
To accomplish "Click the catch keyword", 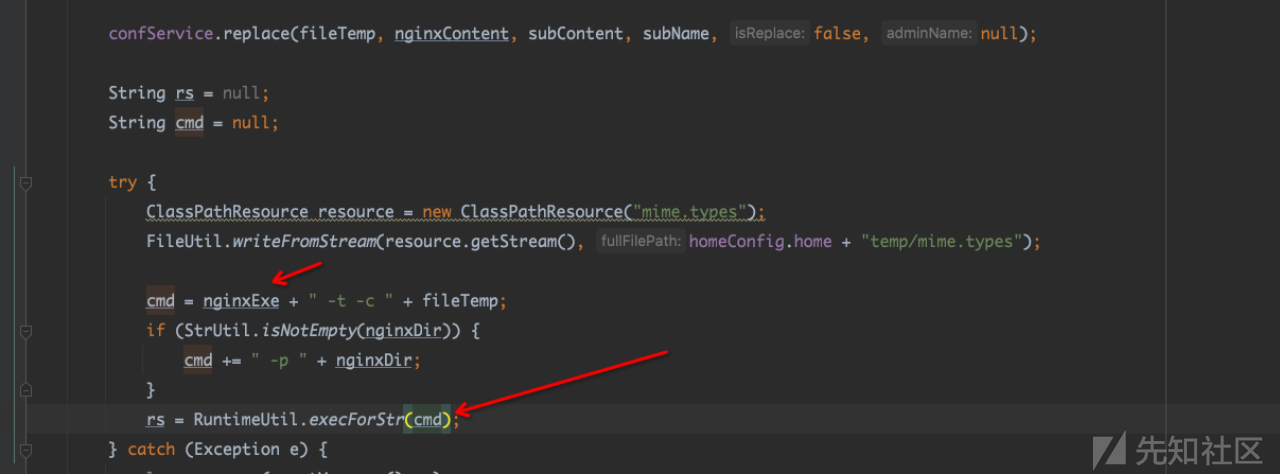I will point(151,449).
